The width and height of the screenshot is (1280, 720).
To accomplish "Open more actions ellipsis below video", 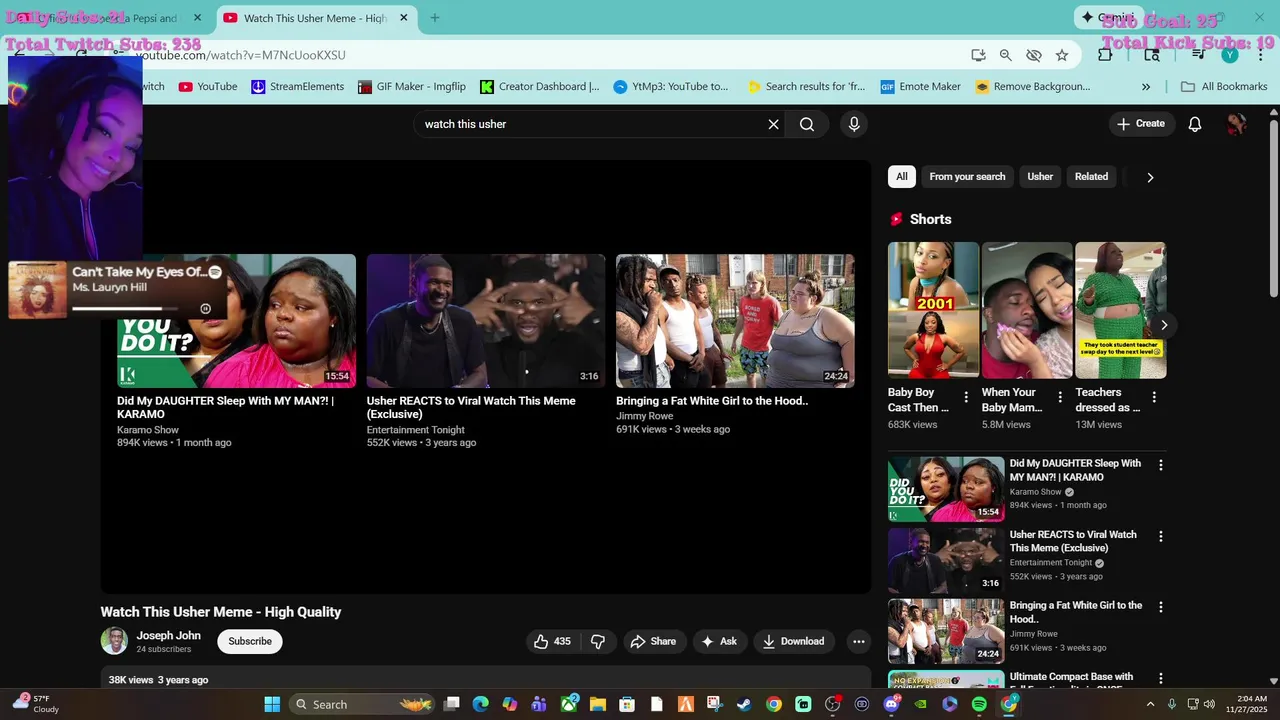I will [x=858, y=642].
